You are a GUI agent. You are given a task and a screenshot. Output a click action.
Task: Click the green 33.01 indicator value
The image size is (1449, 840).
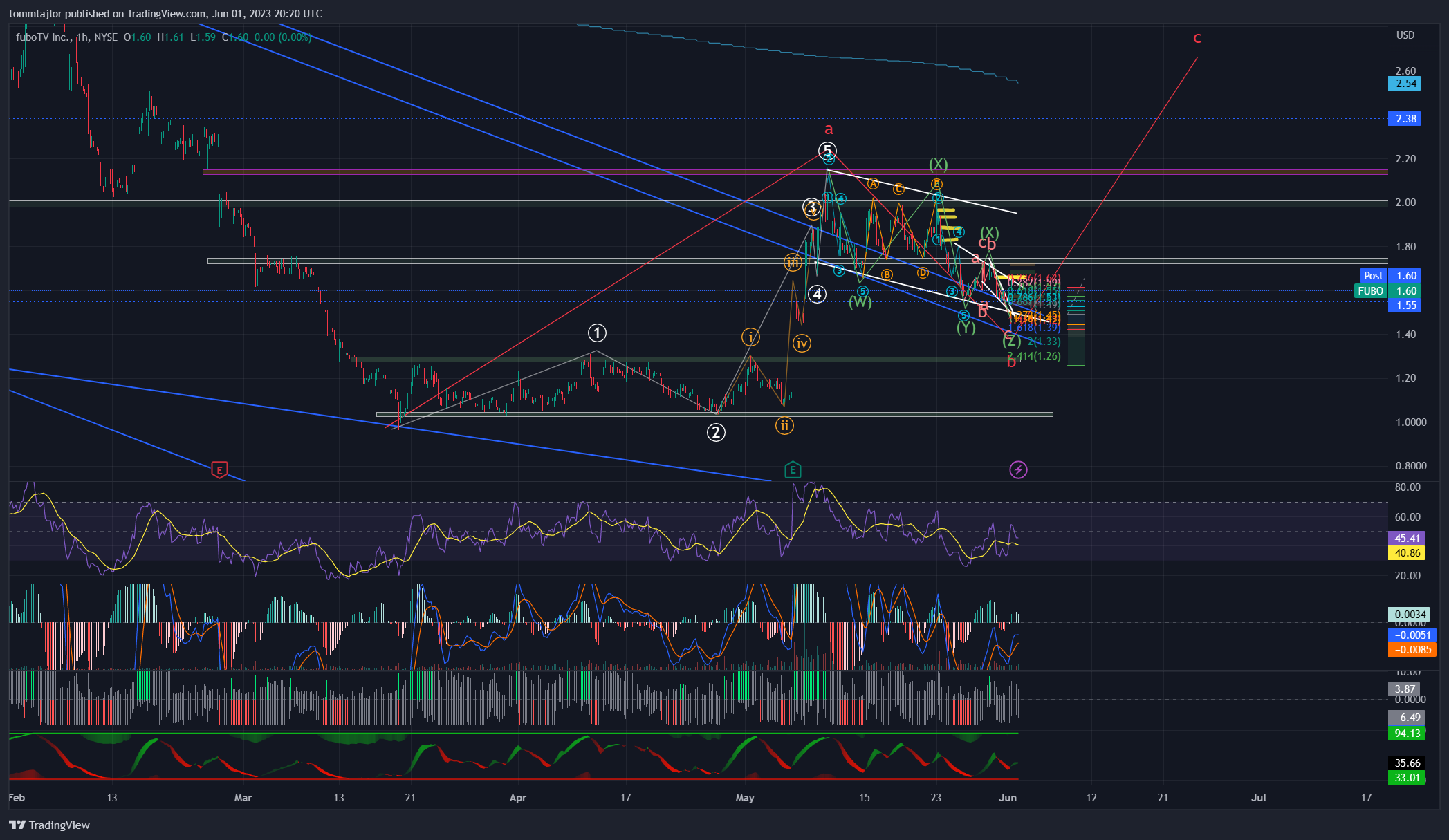point(1406,778)
